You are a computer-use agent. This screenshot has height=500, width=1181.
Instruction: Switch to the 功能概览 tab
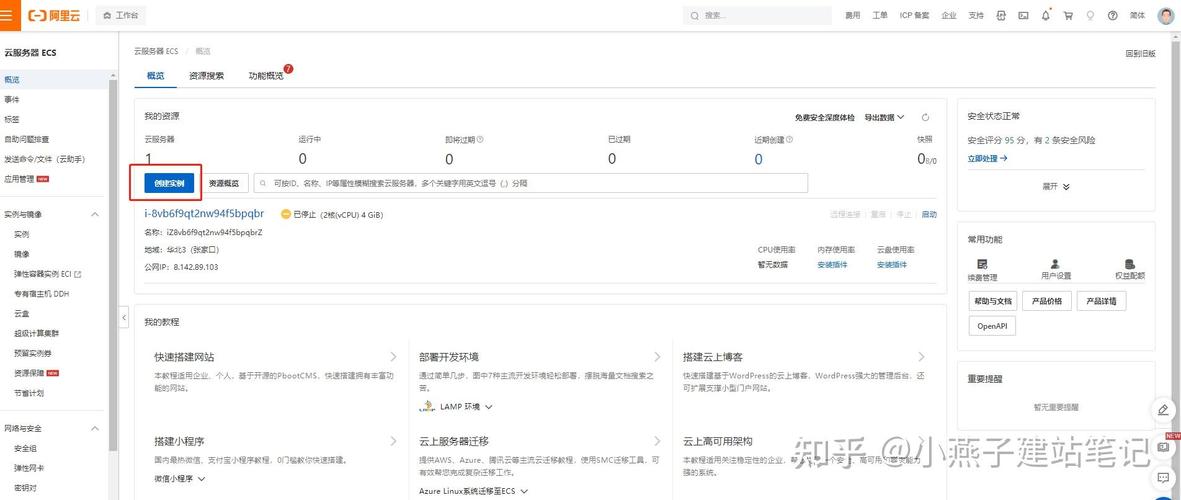point(266,75)
